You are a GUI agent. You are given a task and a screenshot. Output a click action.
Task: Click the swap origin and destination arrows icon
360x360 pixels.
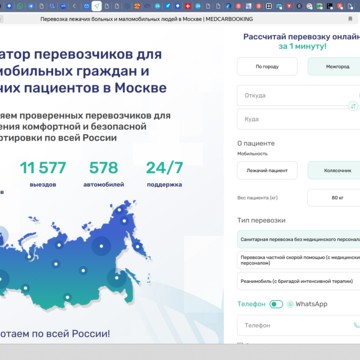coord(353,107)
